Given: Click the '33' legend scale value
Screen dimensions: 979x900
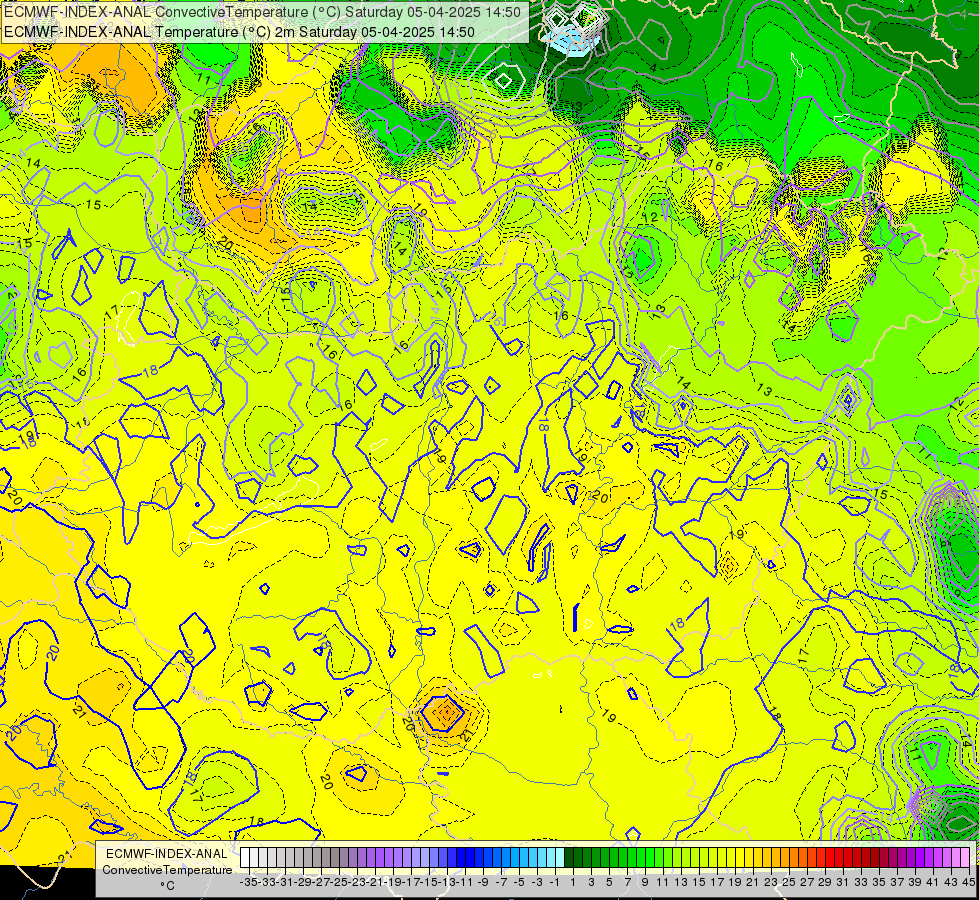Looking at the screenshot, I should [860, 882].
